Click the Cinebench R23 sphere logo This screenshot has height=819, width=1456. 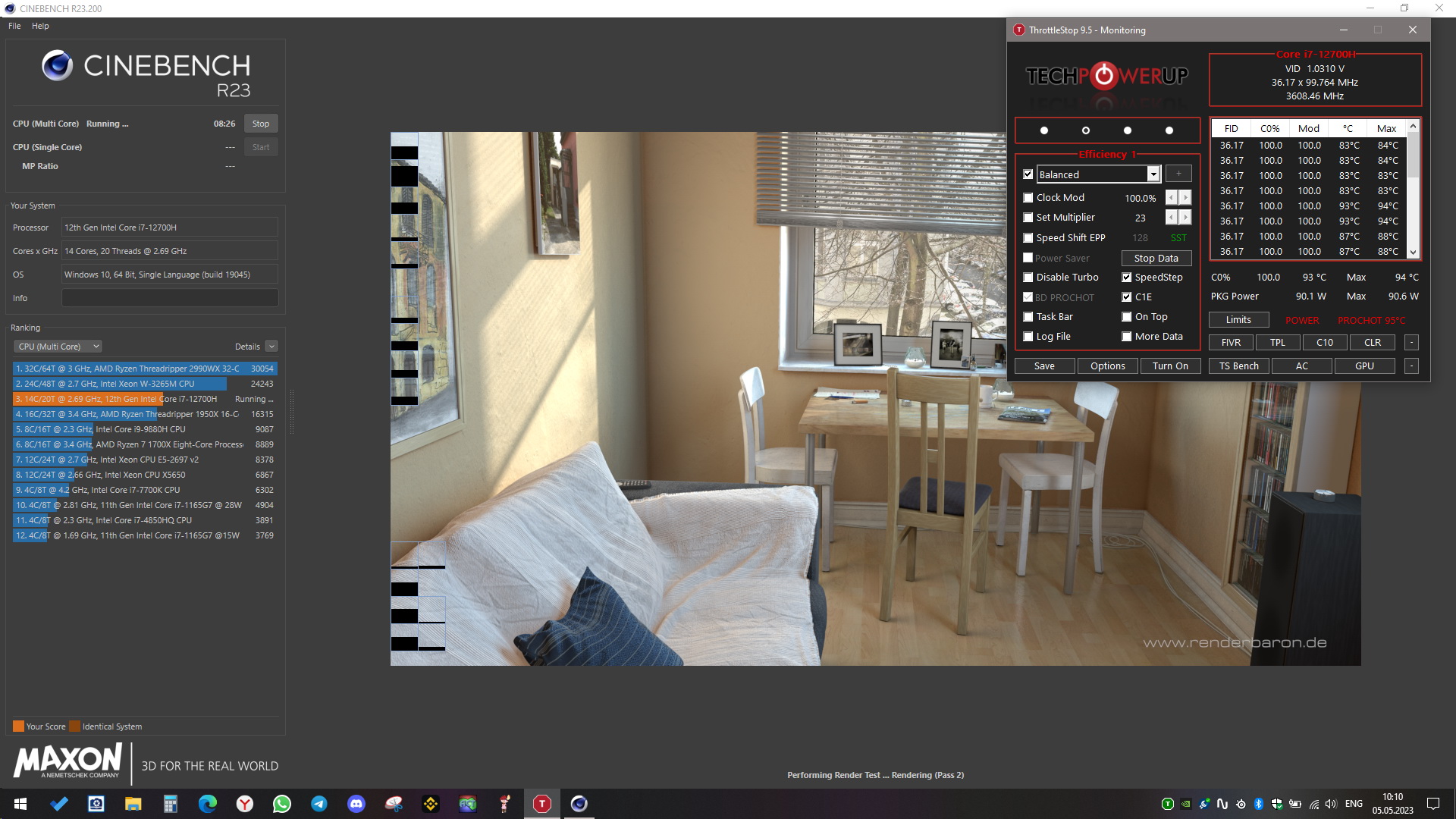coord(57,65)
